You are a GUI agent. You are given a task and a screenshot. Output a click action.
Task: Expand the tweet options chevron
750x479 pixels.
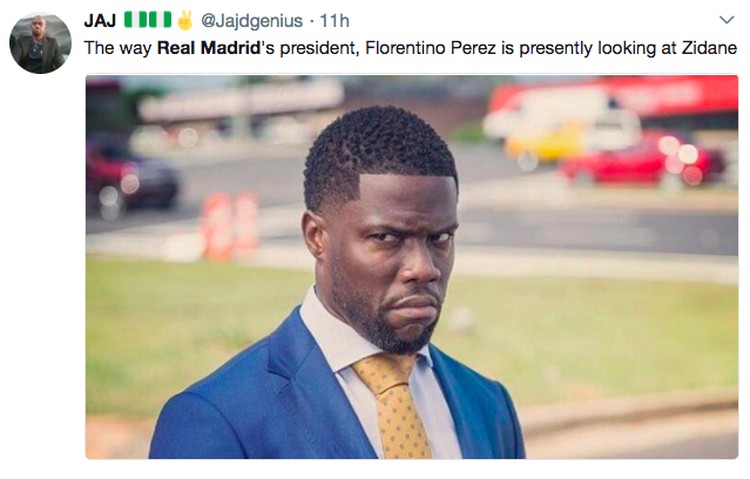click(x=727, y=20)
